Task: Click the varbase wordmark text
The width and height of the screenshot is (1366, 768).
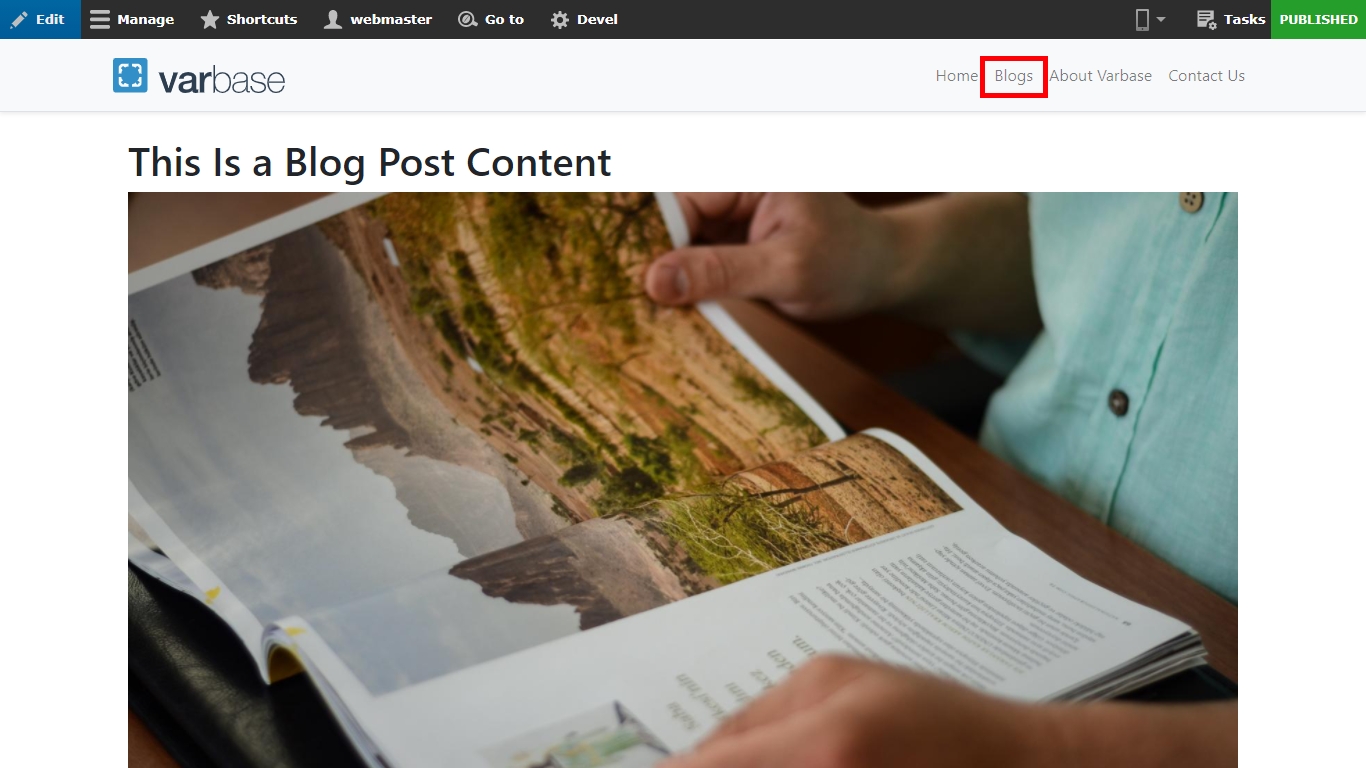Action: click(x=222, y=80)
